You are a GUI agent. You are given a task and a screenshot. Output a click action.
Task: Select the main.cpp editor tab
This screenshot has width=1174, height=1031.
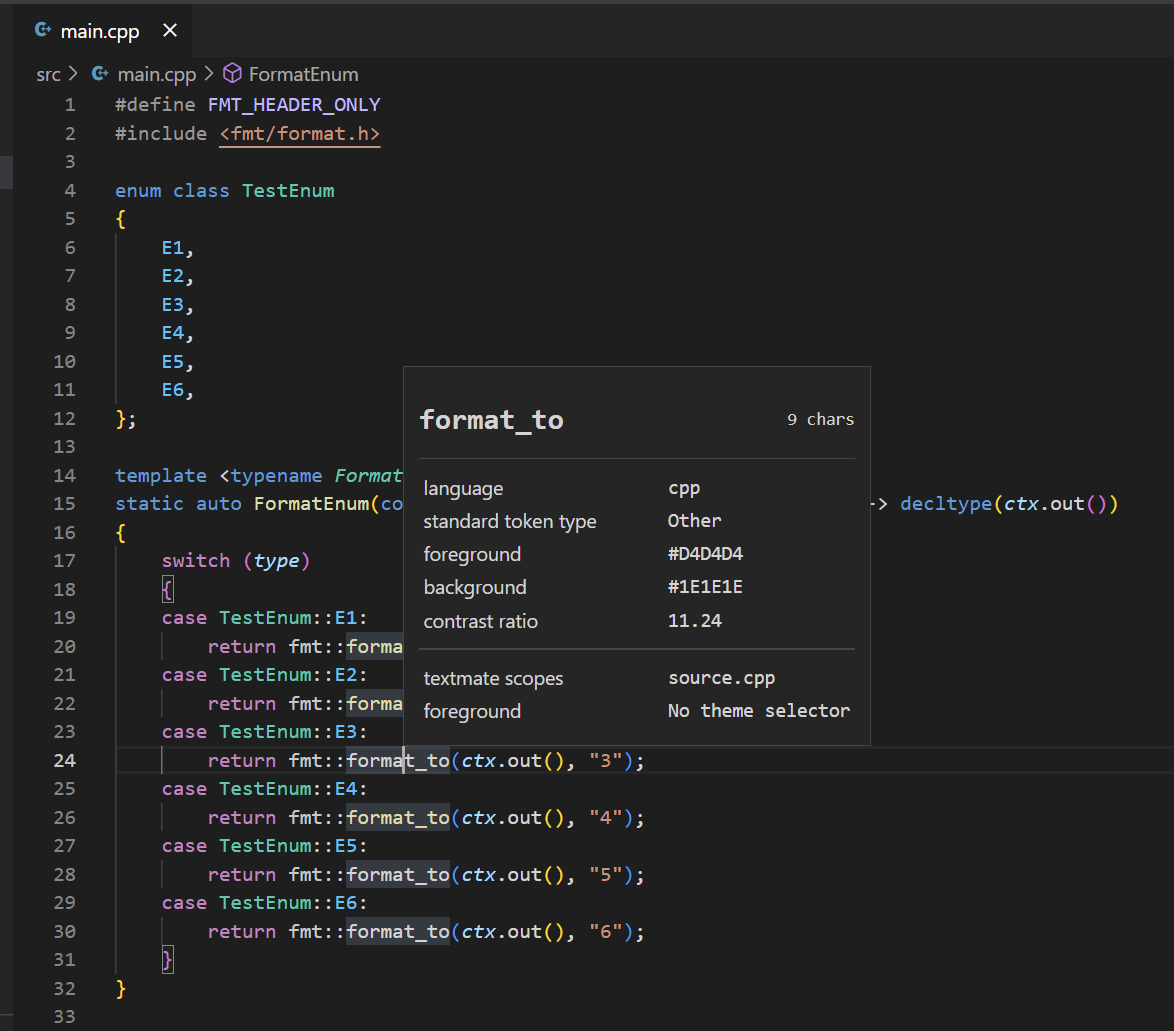pos(103,31)
